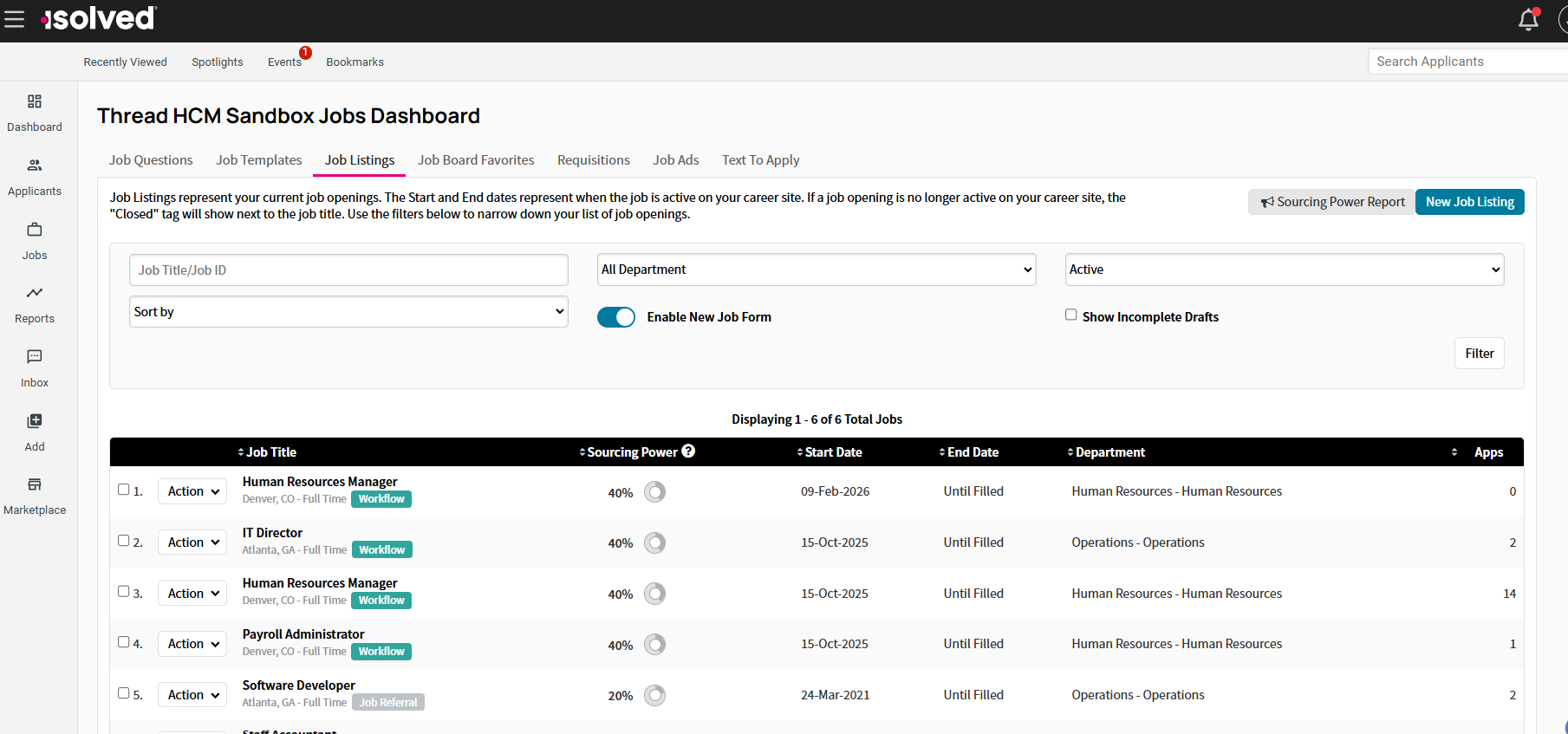Switch to the Job Templates tab
Image resolution: width=1568 pixels, height=734 pixels.
(x=259, y=160)
